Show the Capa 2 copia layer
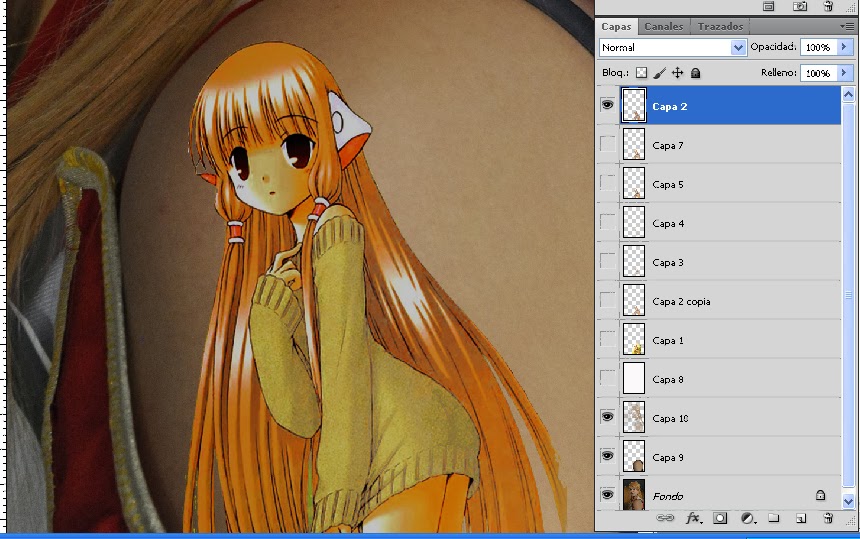Viewport: 860px width, 539px height. [x=607, y=300]
